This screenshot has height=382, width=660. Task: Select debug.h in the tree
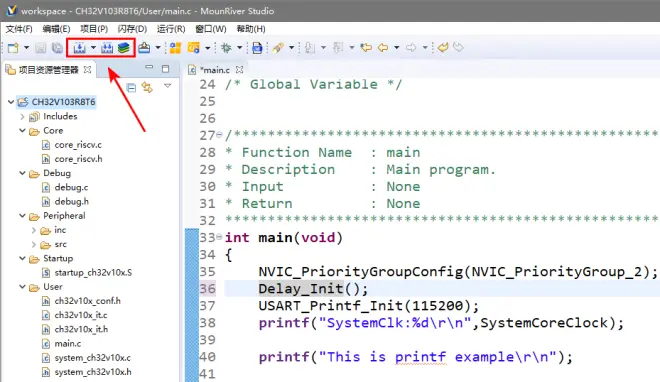(x=72, y=202)
